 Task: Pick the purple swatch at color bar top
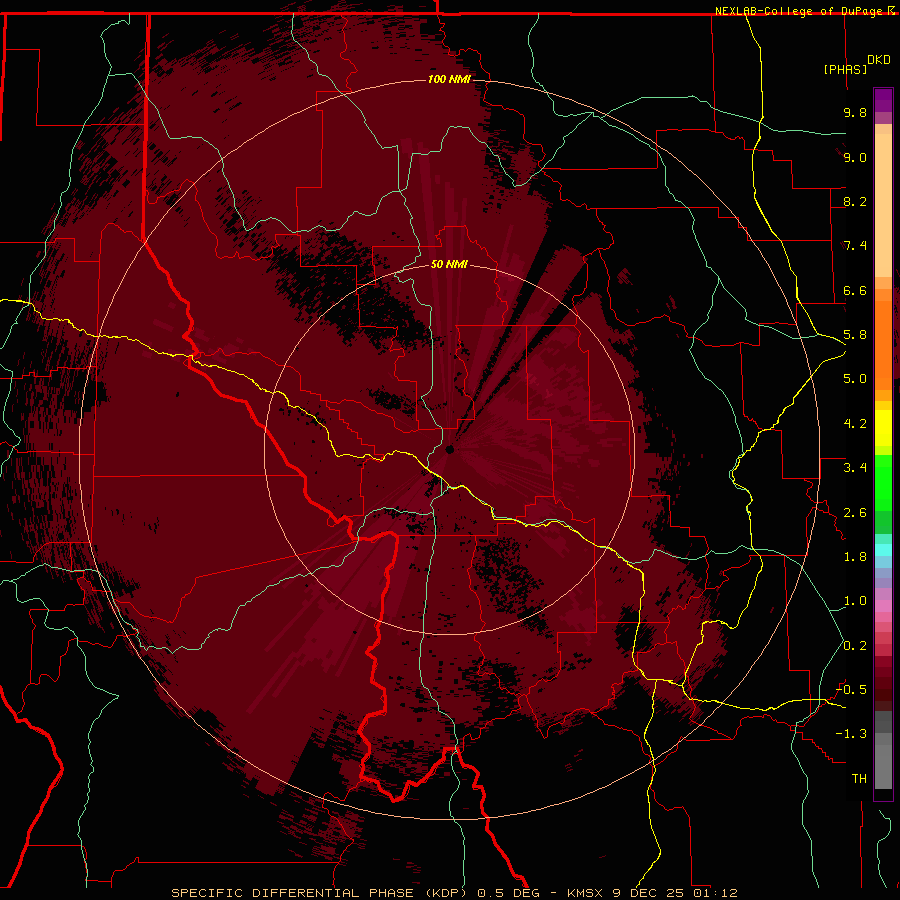(883, 99)
